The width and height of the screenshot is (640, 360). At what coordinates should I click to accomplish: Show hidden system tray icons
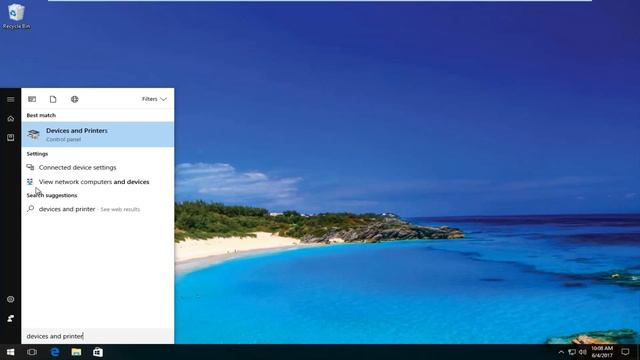pyautogui.click(x=561, y=352)
